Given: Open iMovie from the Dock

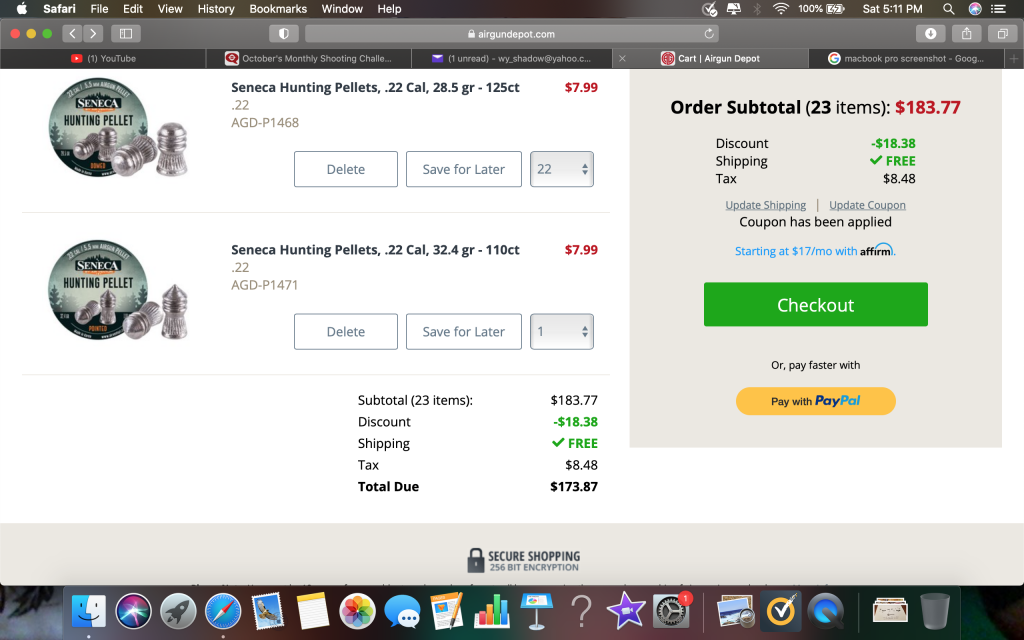Looking at the screenshot, I should (x=626, y=611).
